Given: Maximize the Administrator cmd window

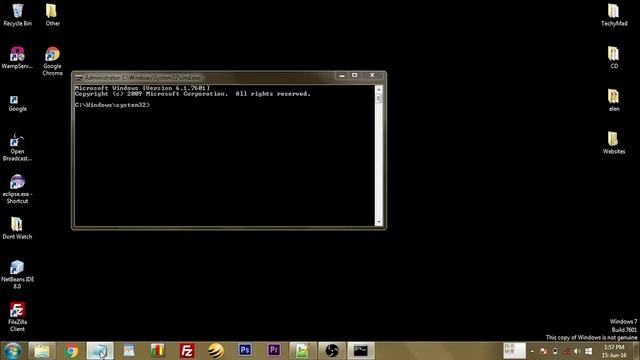Looking at the screenshot, I should click(x=354, y=76).
